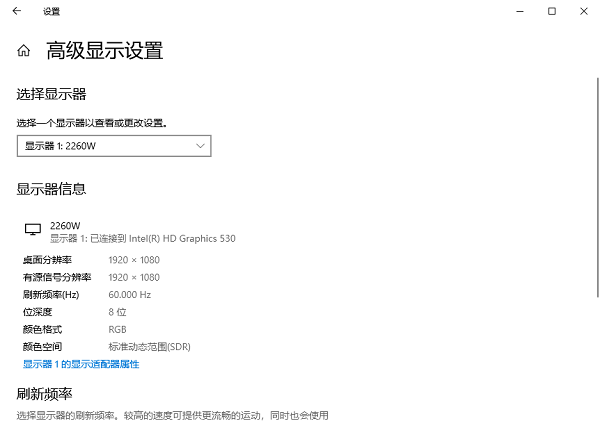
Task: Open the Home icon next to 高级显示设置
Action: (x=23, y=51)
